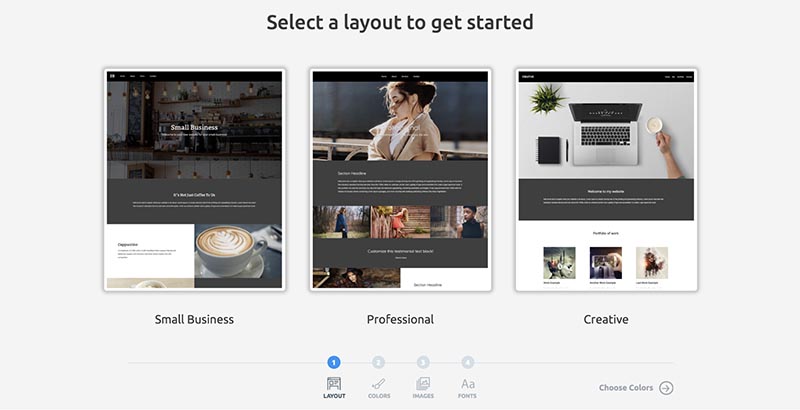Viewport: 800px width, 410px height.
Task: Switch to the COLORS step label
Action: 379,397
